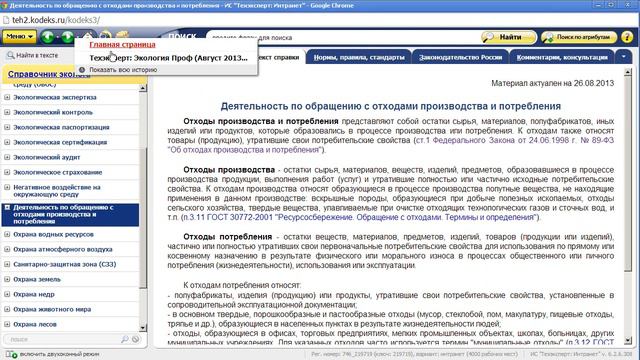Click the page icon in the address bar
This screenshot has height=360, width=640.
(x=6, y=20)
